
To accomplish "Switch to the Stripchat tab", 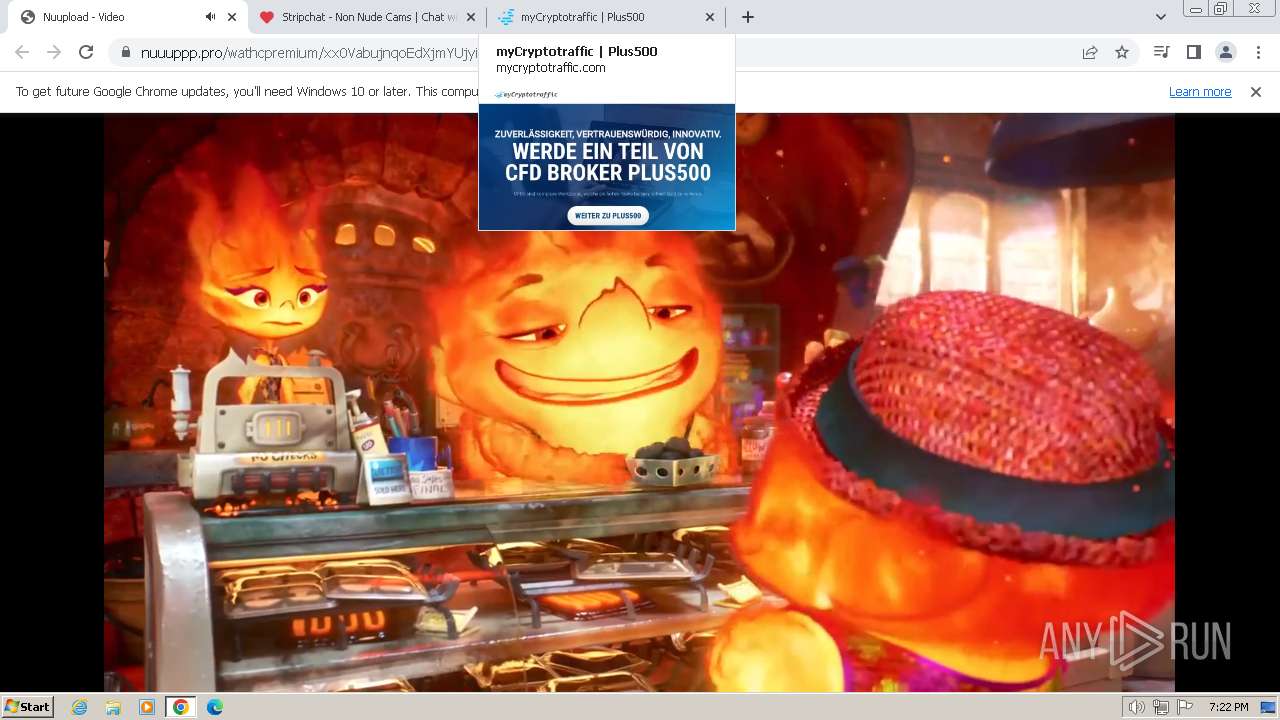I will point(367,17).
